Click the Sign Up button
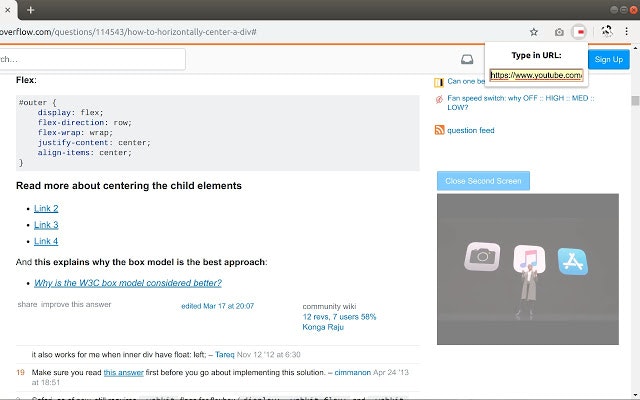Viewport: 640px width, 400px height. 609,60
